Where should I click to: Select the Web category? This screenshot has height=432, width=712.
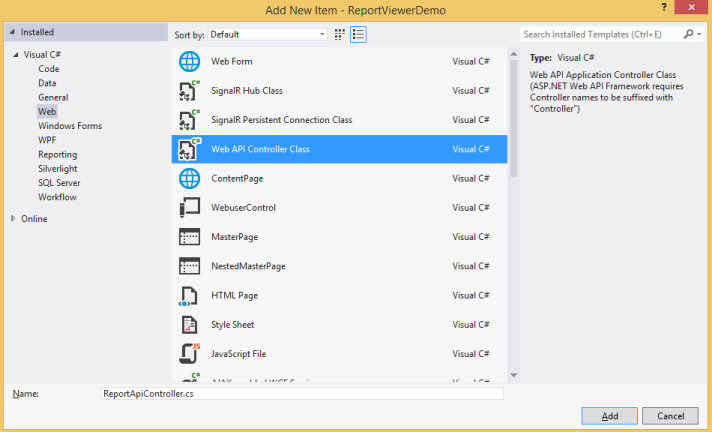(x=47, y=112)
